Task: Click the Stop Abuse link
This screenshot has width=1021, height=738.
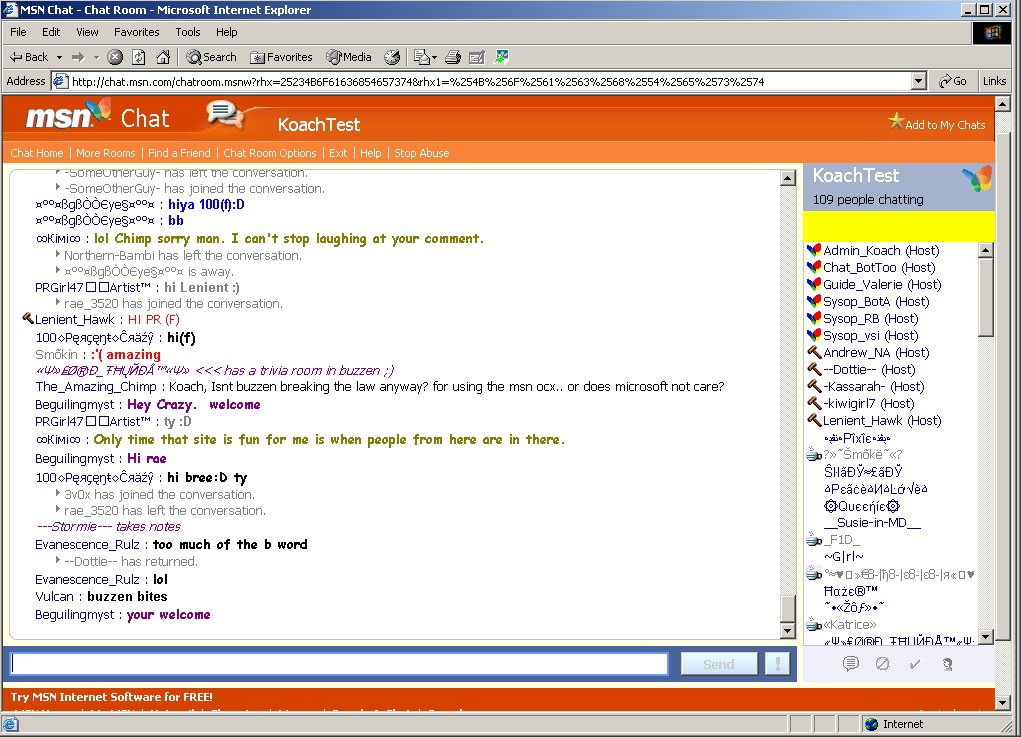Action: pyautogui.click(x=421, y=153)
